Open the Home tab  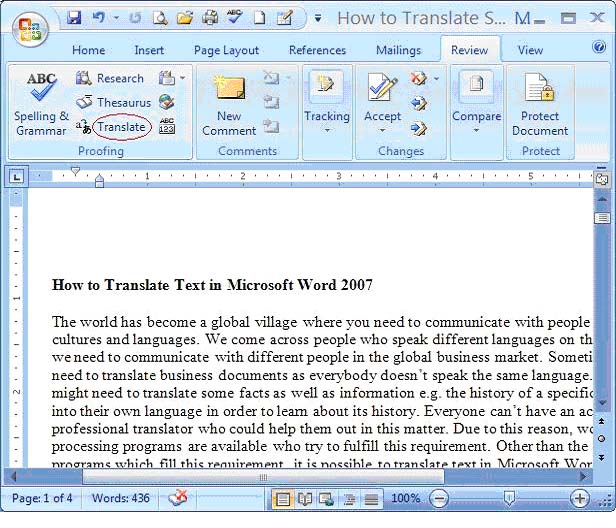[x=88, y=50]
